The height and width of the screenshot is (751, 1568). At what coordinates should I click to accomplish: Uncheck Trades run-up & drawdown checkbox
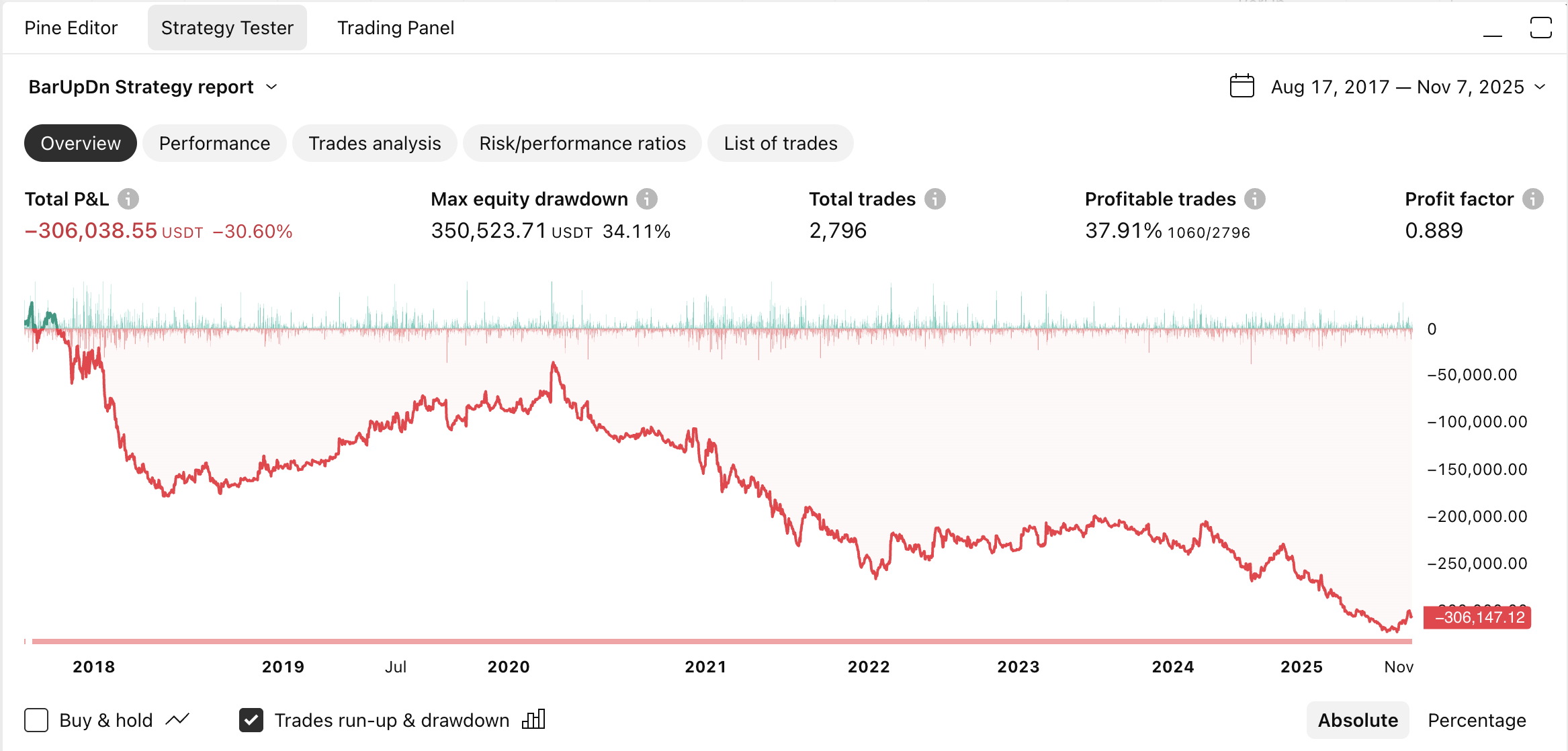tap(251, 720)
